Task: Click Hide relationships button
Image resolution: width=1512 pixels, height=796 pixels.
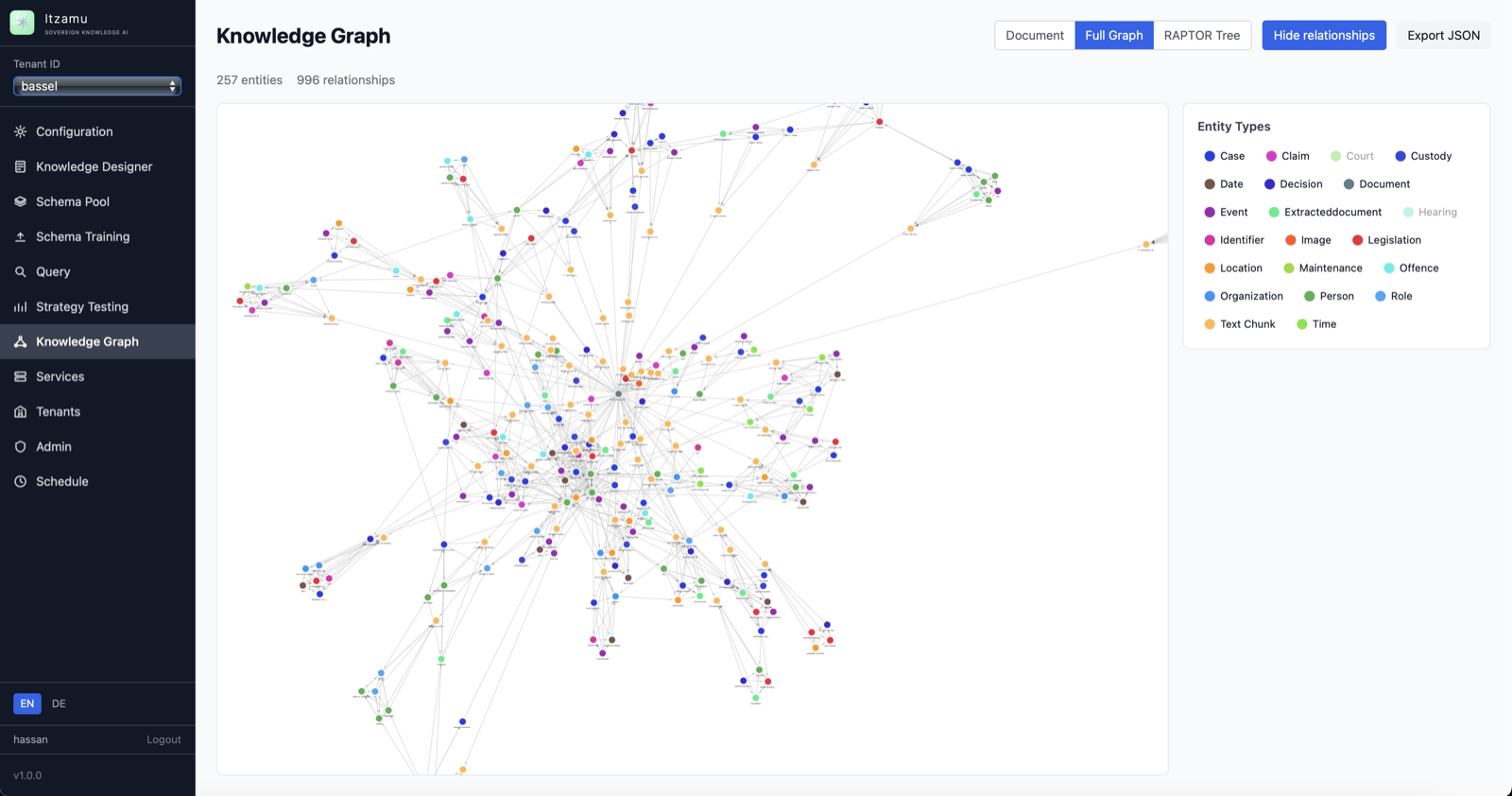Action: tap(1324, 35)
